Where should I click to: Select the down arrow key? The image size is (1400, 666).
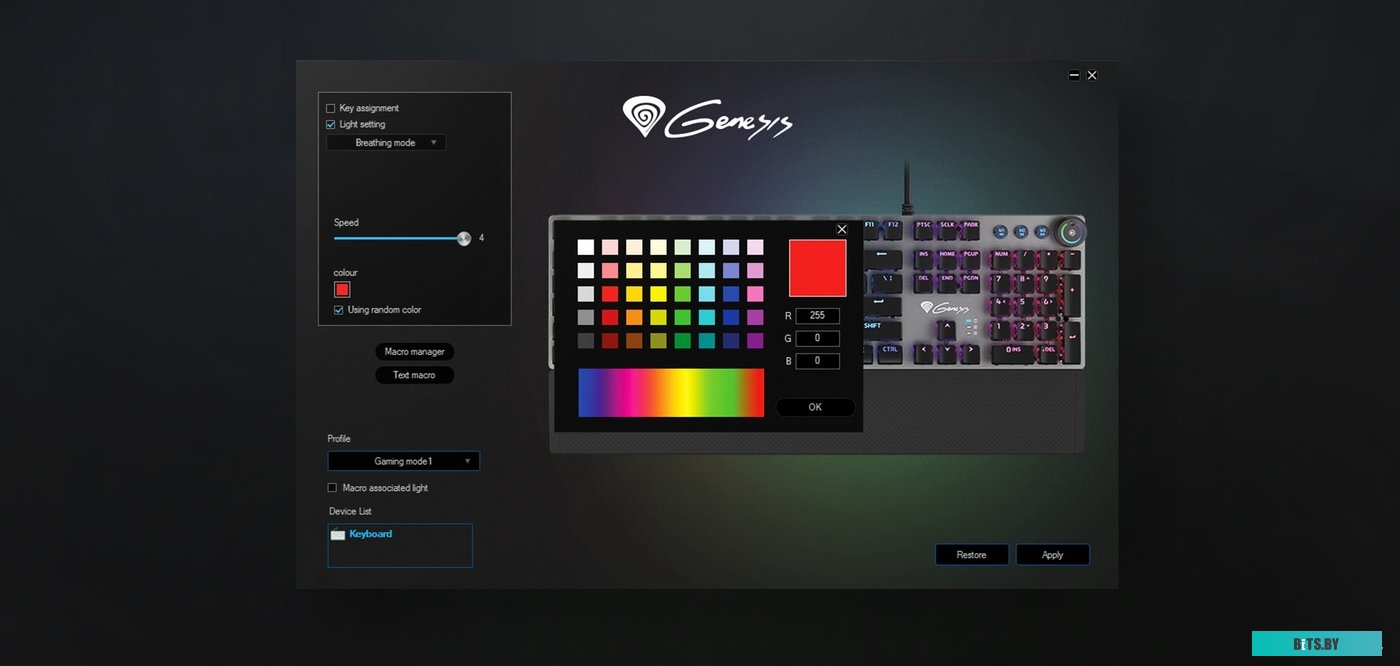click(947, 352)
